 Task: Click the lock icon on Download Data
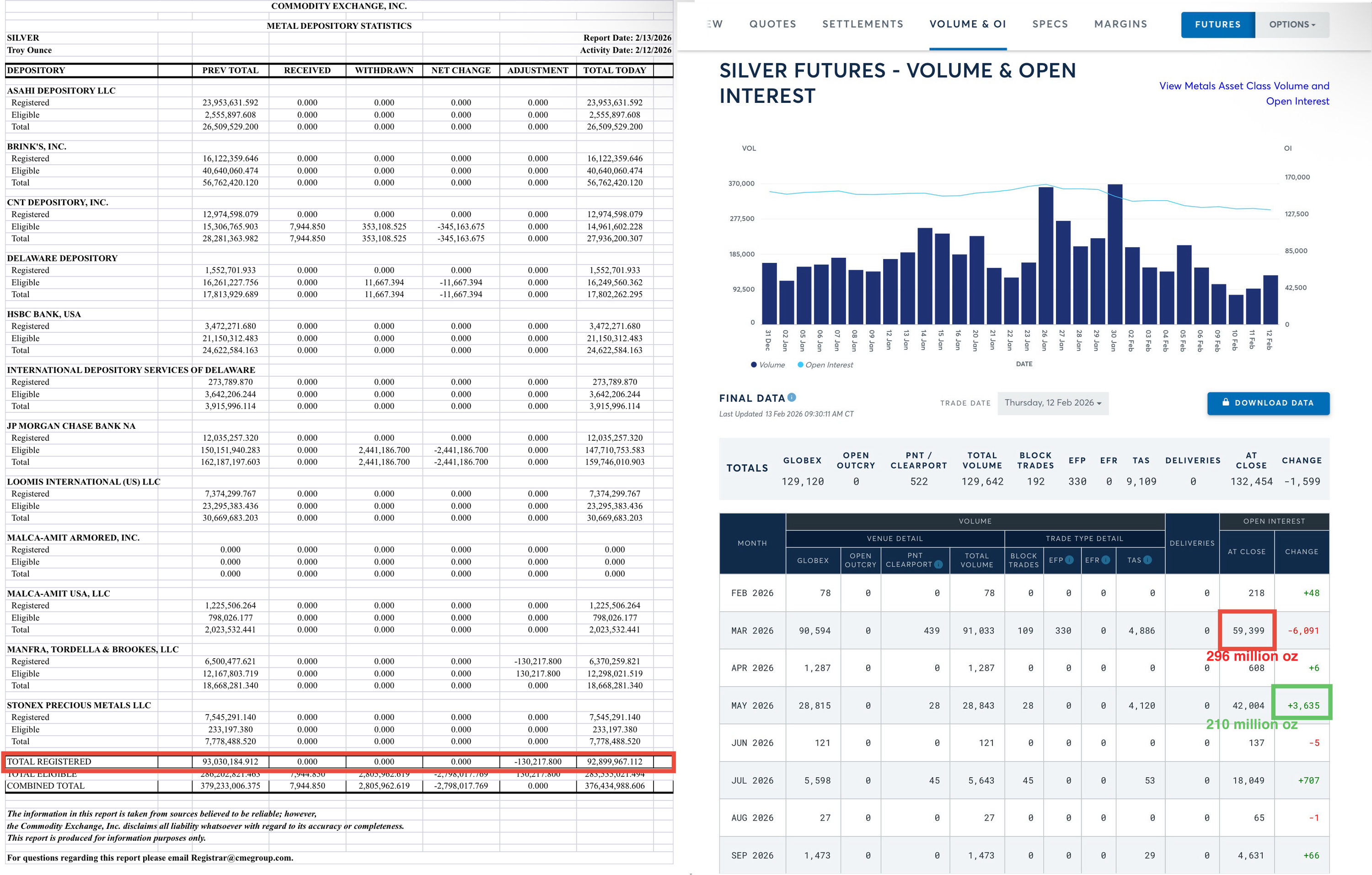tap(1226, 402)
